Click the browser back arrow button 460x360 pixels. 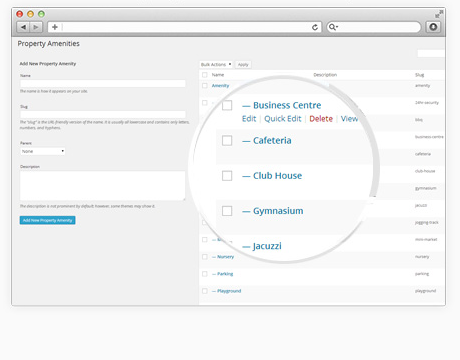23,27
